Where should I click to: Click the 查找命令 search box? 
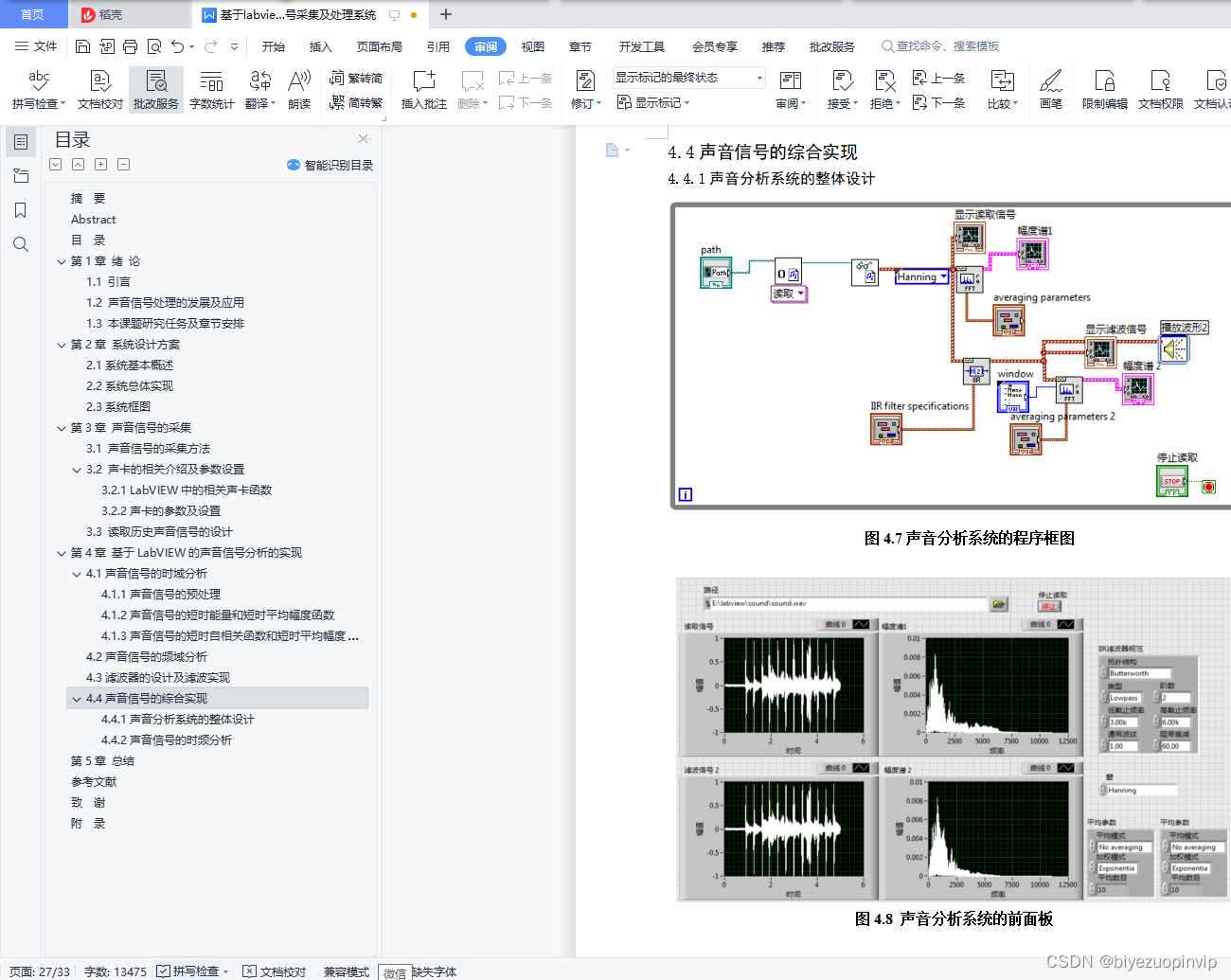(x=940, y=46)
